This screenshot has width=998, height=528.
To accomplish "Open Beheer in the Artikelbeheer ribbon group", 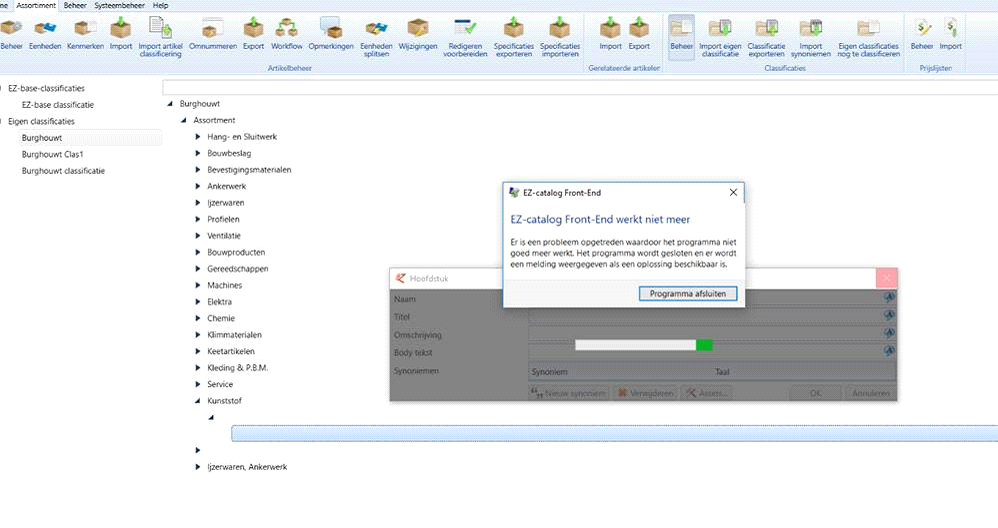I will pos(11,35).
